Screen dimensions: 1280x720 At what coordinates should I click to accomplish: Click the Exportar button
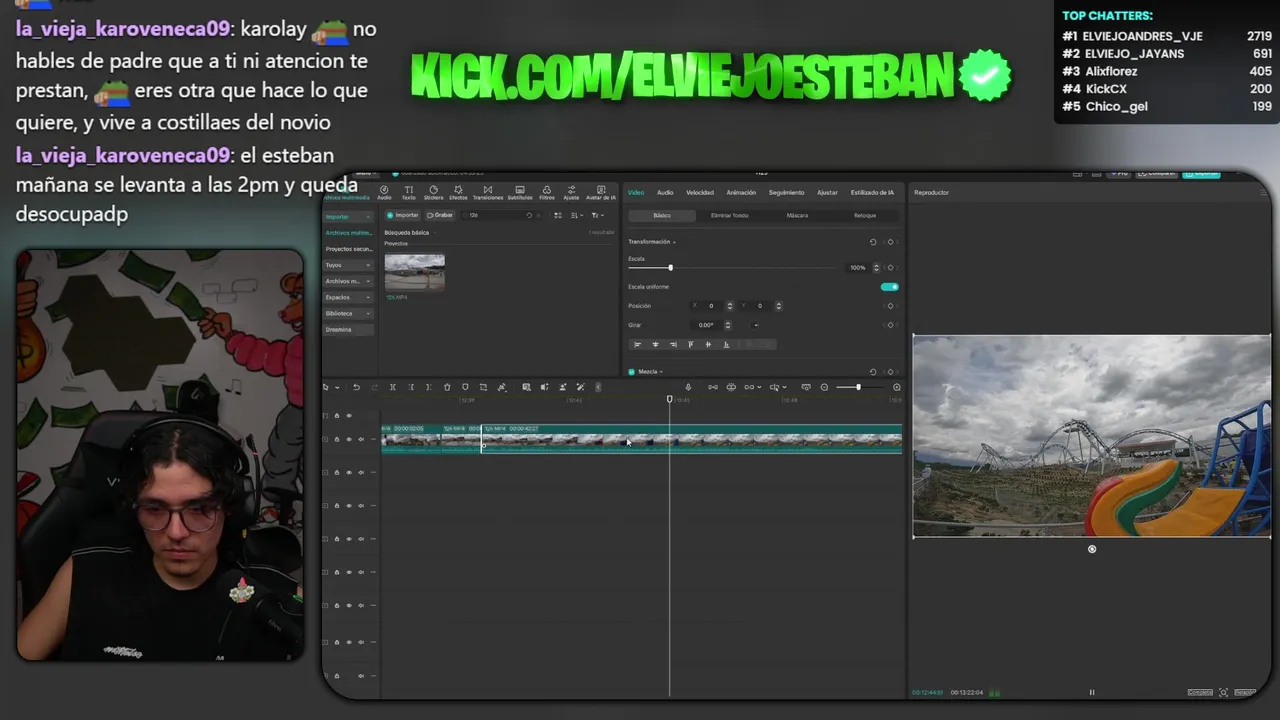point(1201,173)
